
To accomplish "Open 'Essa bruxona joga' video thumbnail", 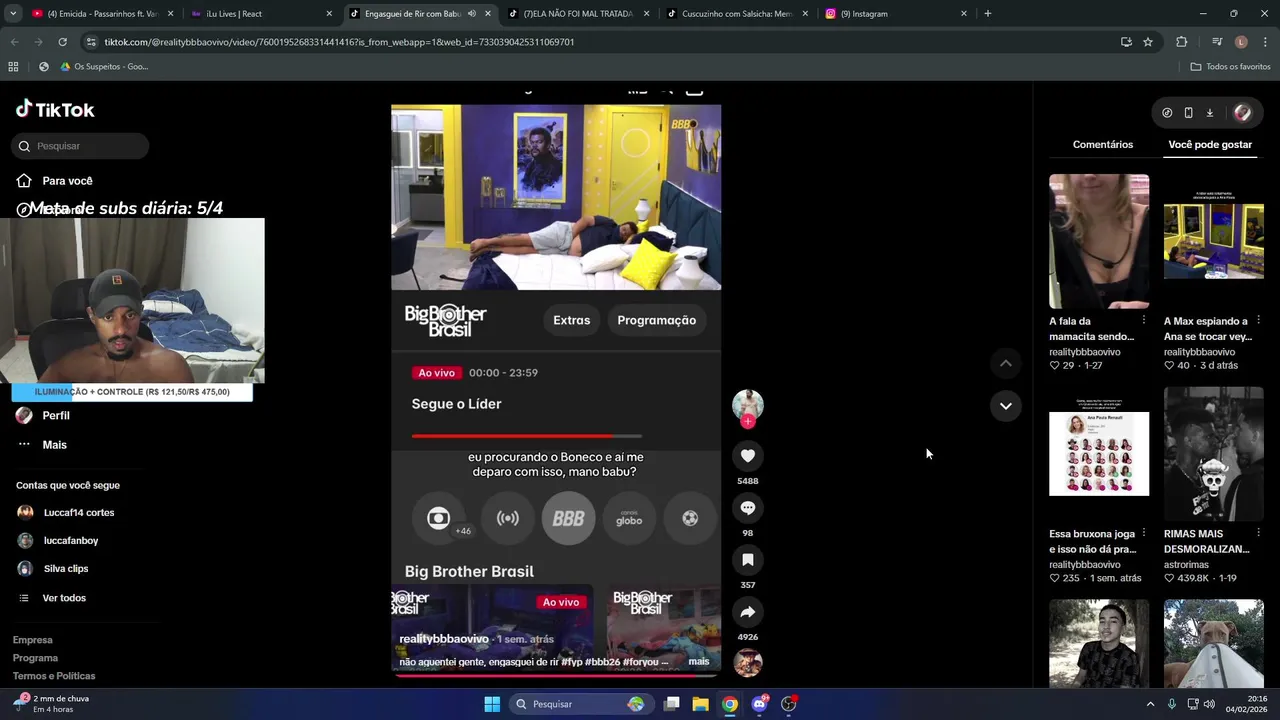I will pos(1099,454).
